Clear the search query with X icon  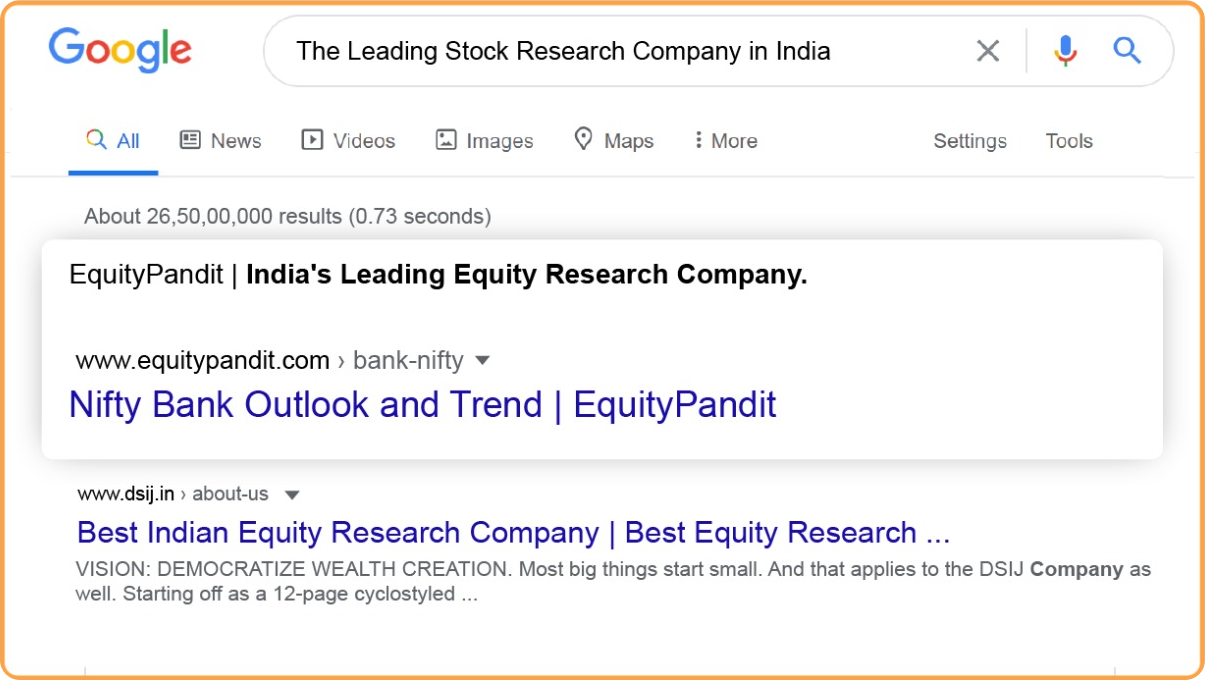988,51
